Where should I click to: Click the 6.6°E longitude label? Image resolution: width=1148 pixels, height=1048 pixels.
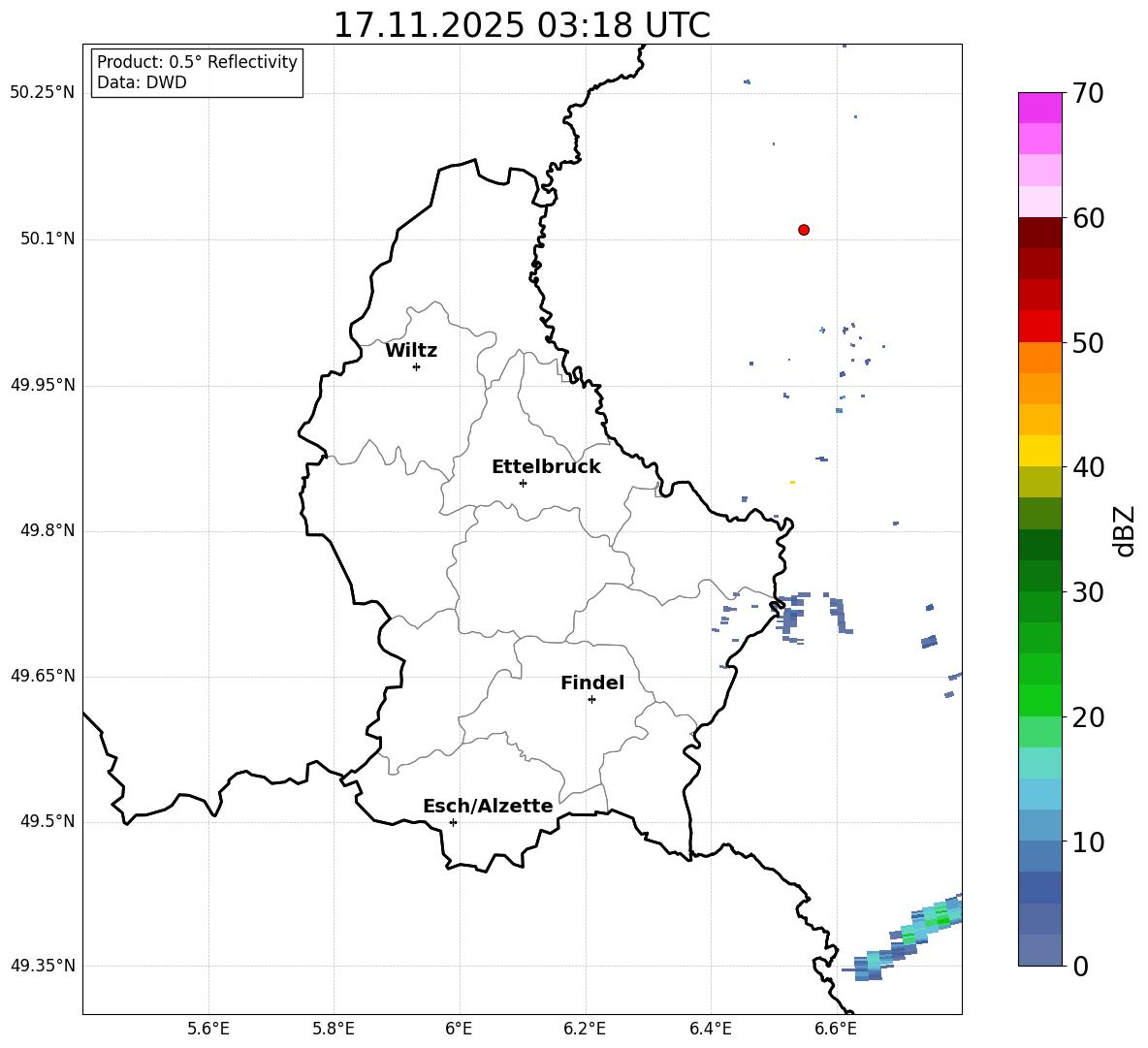(x=836, y=1029)
